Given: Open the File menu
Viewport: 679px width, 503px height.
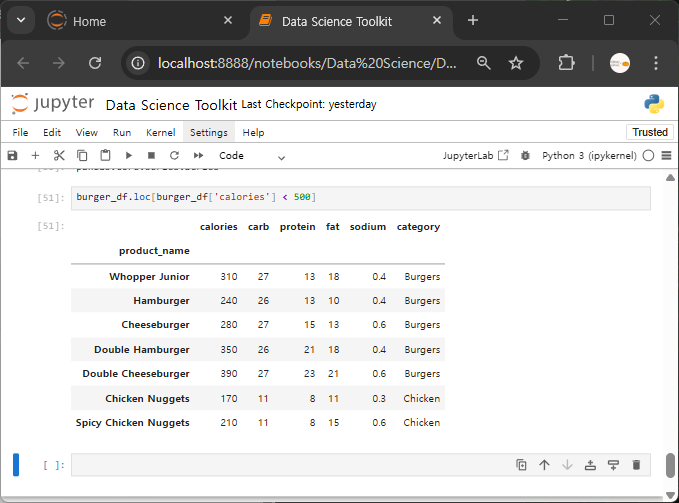Looking at the screenshot, I should [20, 132].
